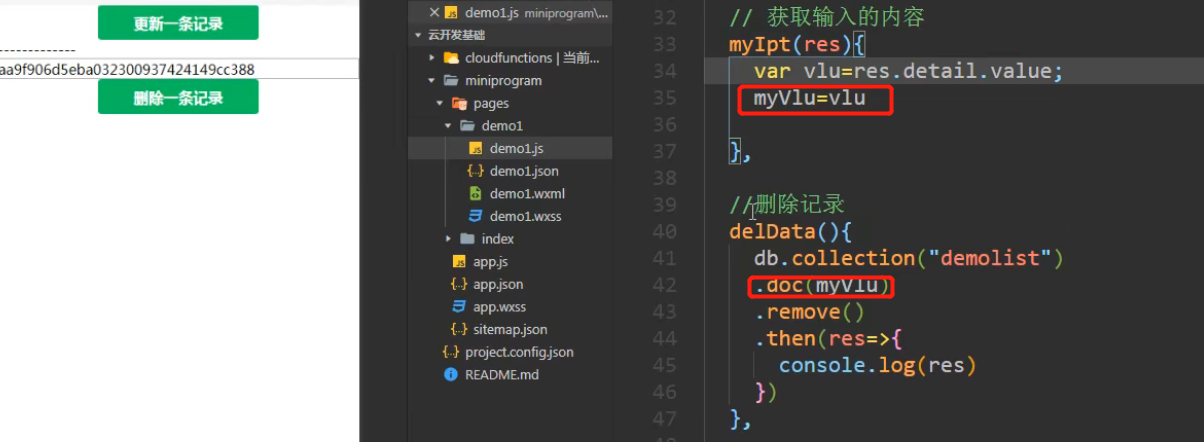This screenshot has width=1204, height=442.
Task: Open demo1.wxss in the file tree
Action: (526, 216)
